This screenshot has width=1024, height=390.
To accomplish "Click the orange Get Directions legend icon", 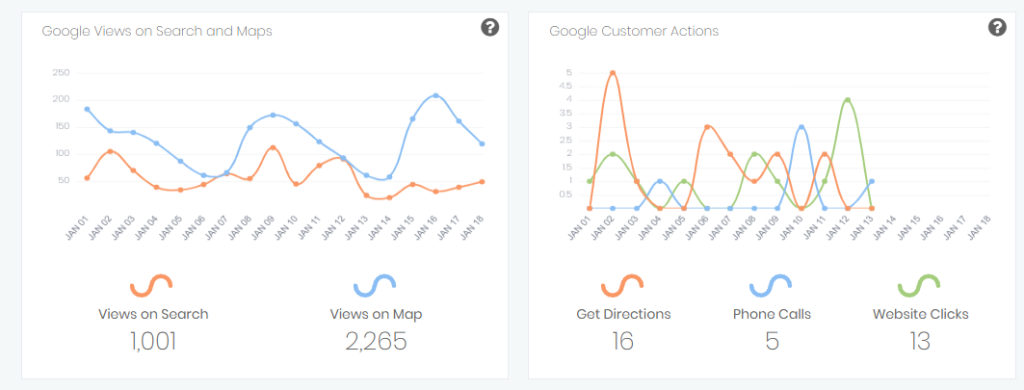I will pos(622,285).
